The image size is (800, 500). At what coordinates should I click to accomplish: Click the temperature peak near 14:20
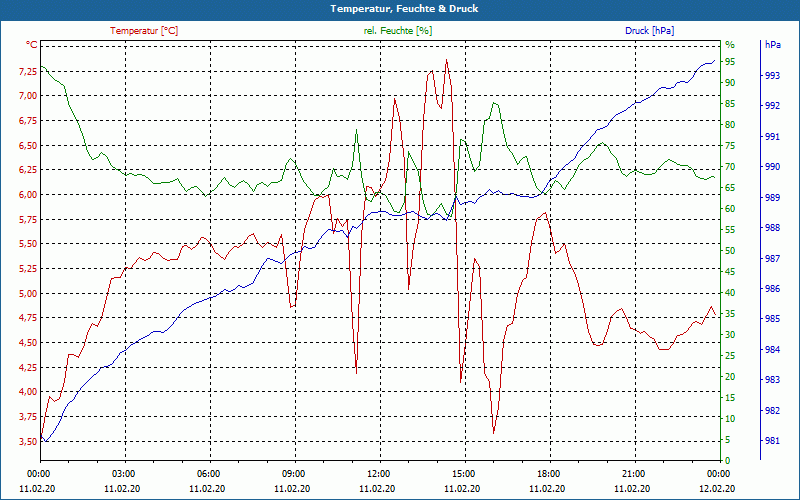446,60
